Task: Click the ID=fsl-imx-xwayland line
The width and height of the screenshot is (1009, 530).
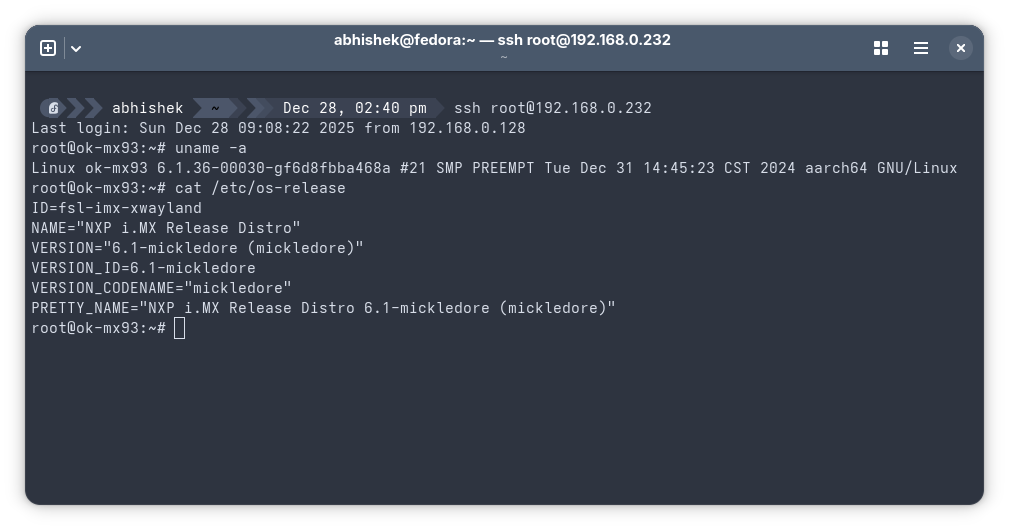Action: tap(116, 208)
